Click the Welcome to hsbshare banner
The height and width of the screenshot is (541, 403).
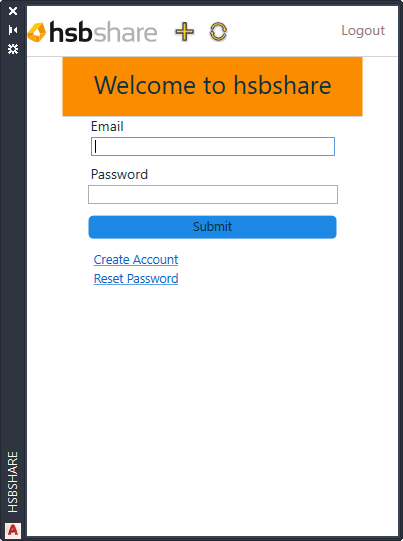pyautogui.click(x=213, y=86)
